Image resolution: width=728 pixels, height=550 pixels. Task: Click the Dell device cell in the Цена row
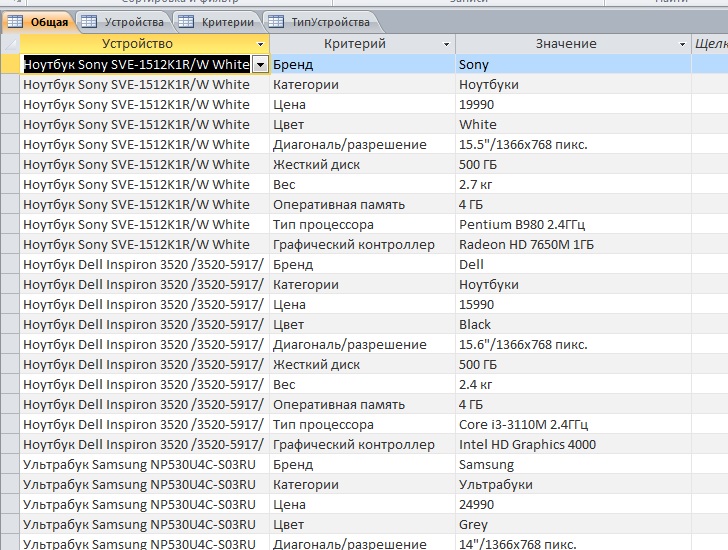tap(144, 304)
